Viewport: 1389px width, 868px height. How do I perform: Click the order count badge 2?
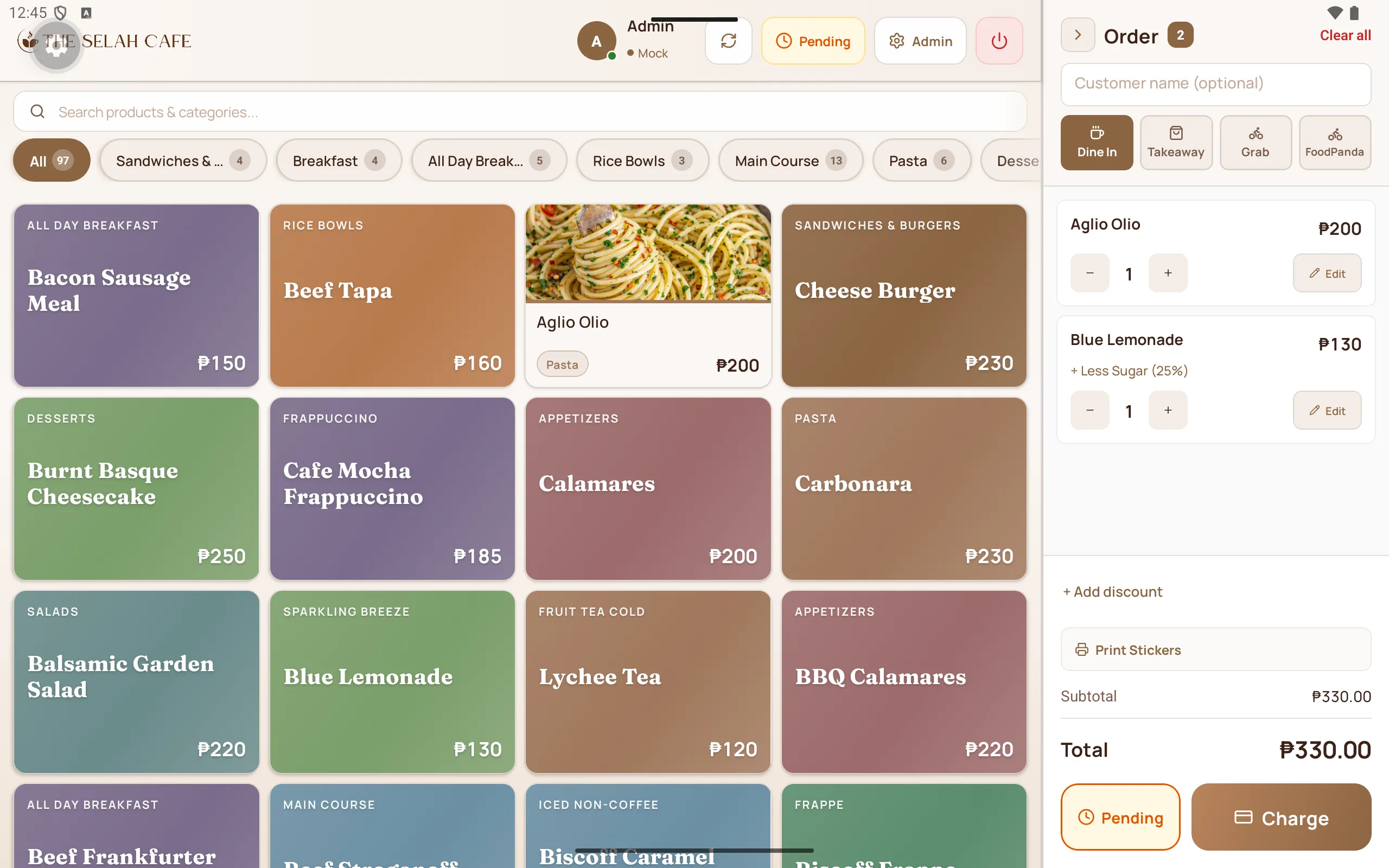coord(1180,35)
